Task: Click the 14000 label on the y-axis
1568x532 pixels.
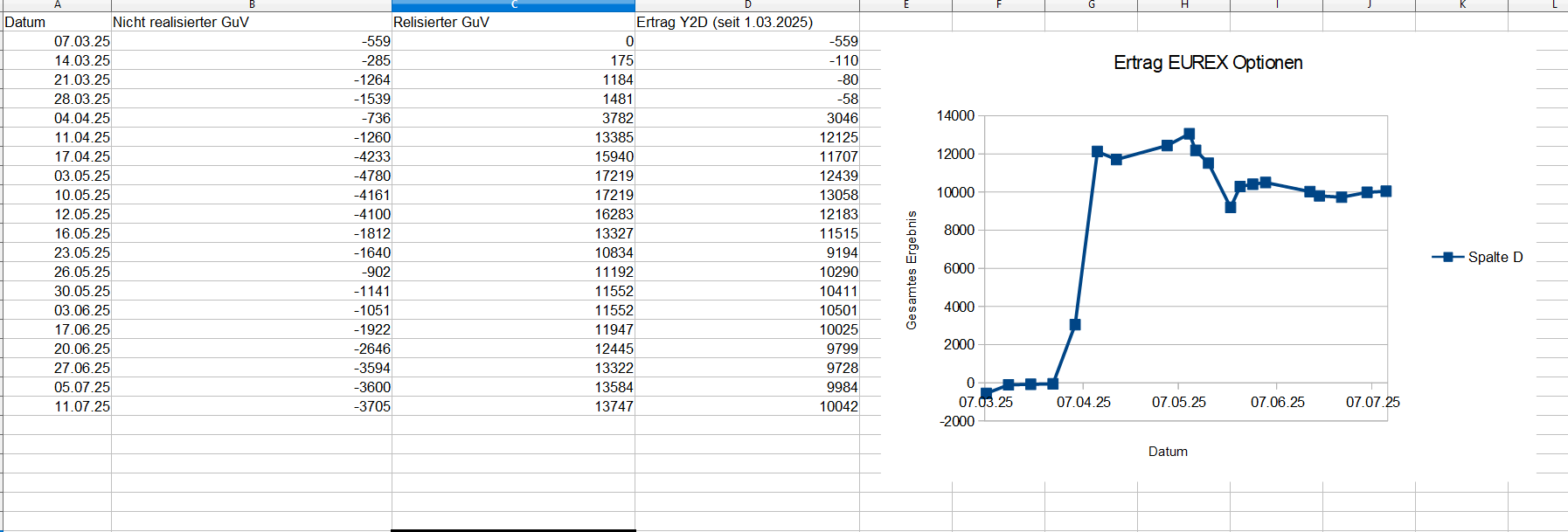Action: coord(954,116)
